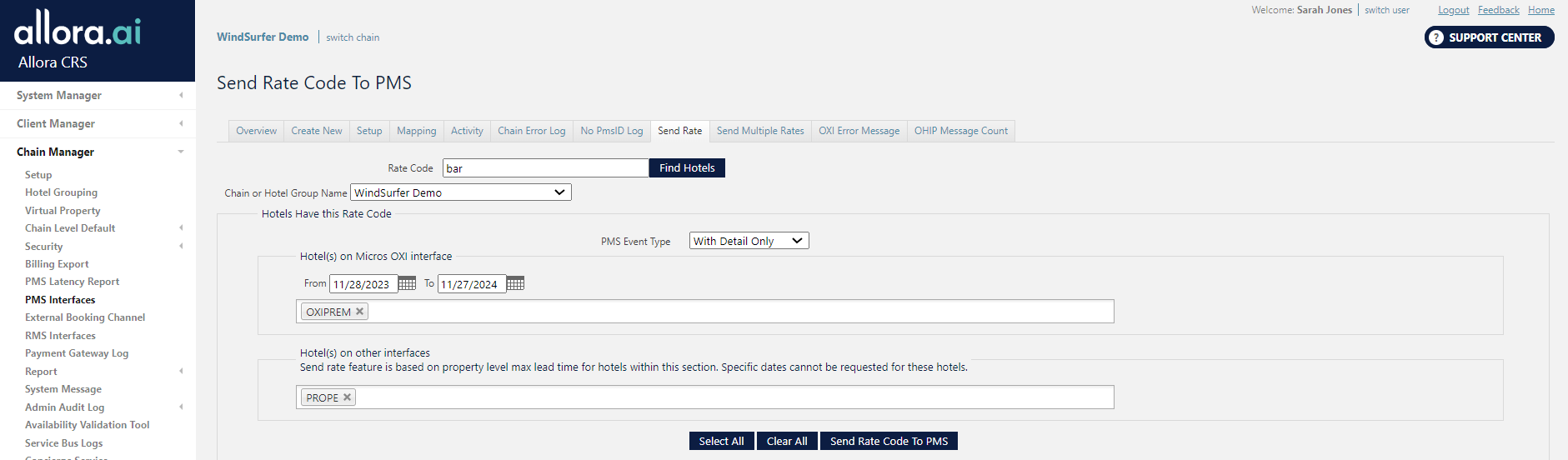Click inside the Micros OXI hotels tag box
Screen dimensions: 1568x460
point(705,312)
